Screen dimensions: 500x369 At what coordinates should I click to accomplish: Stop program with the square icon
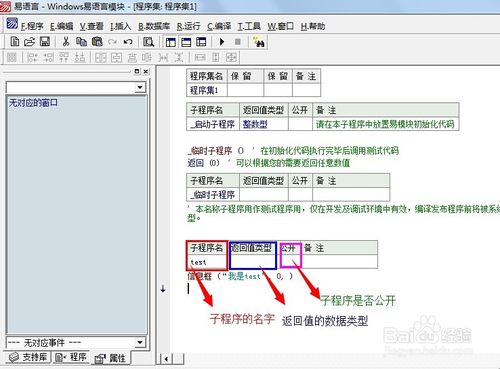coord(238,42)
